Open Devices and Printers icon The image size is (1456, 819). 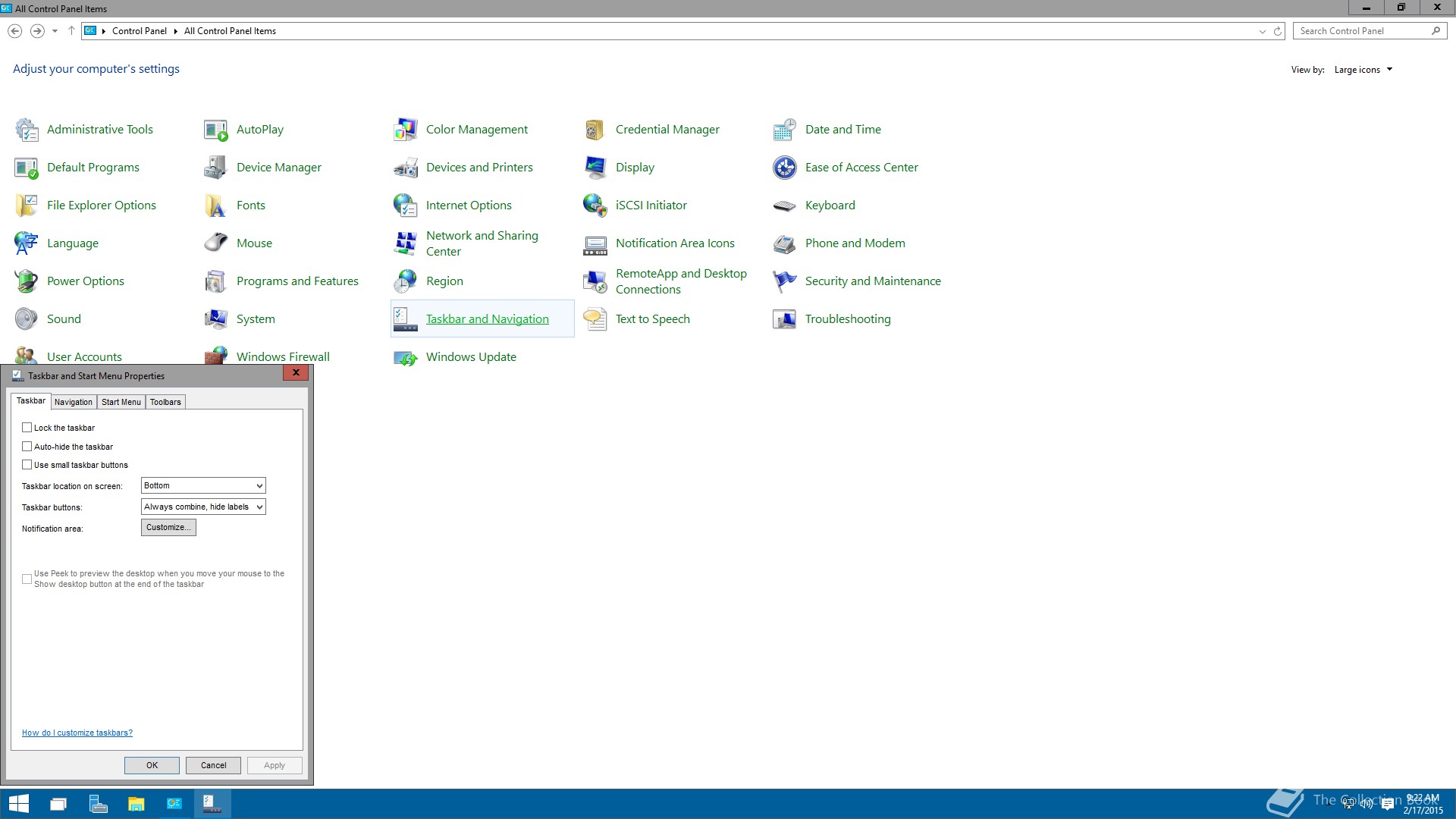click(x=406, y=168)
